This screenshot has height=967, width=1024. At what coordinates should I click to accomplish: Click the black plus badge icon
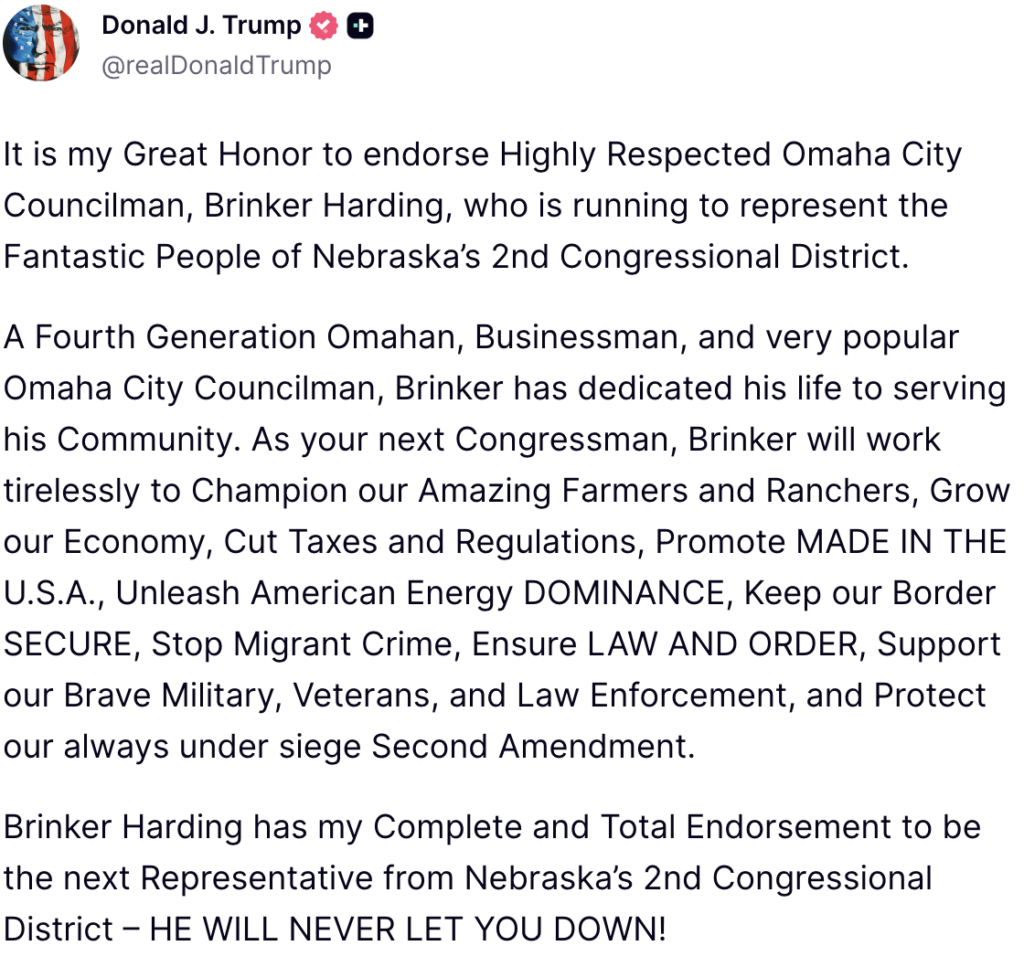(x=360, y=27)
